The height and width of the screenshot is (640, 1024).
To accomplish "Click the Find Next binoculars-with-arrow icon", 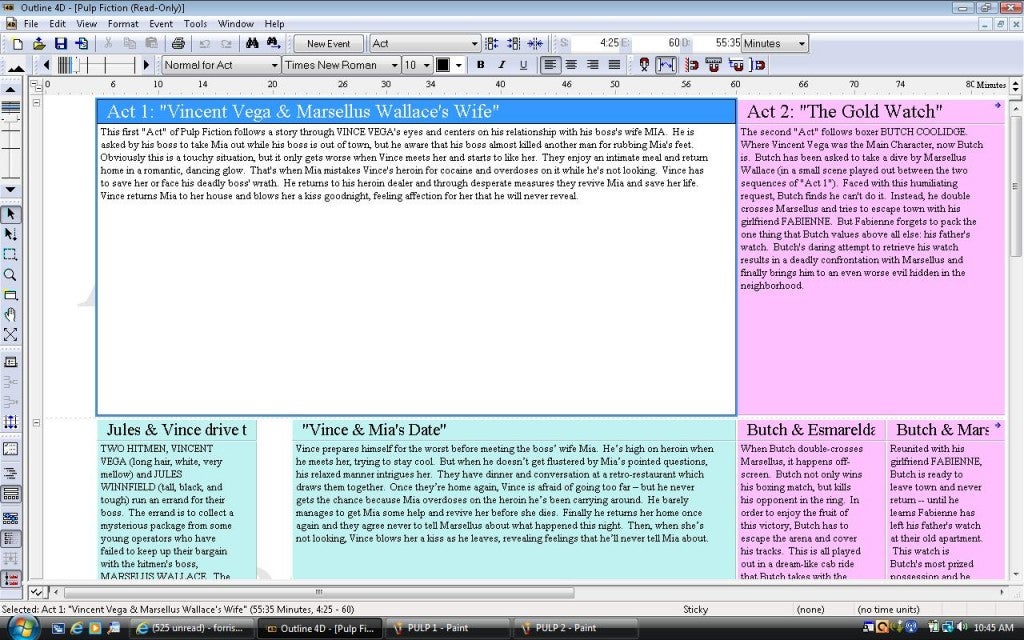I will coord(274,44).
